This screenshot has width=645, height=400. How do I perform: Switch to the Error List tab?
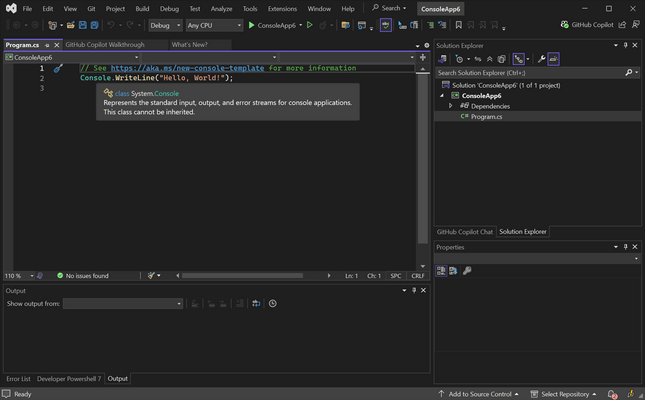pos(18,379)
